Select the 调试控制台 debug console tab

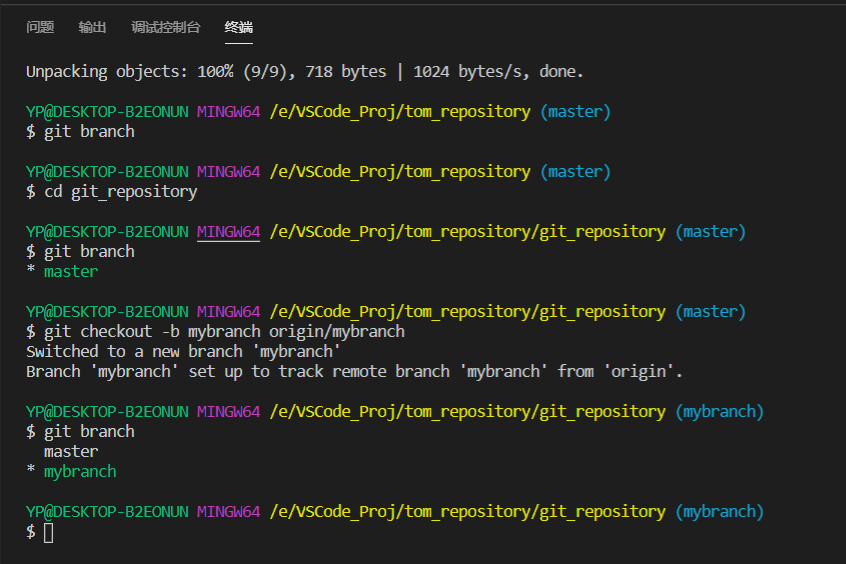(x=165, y=27)
